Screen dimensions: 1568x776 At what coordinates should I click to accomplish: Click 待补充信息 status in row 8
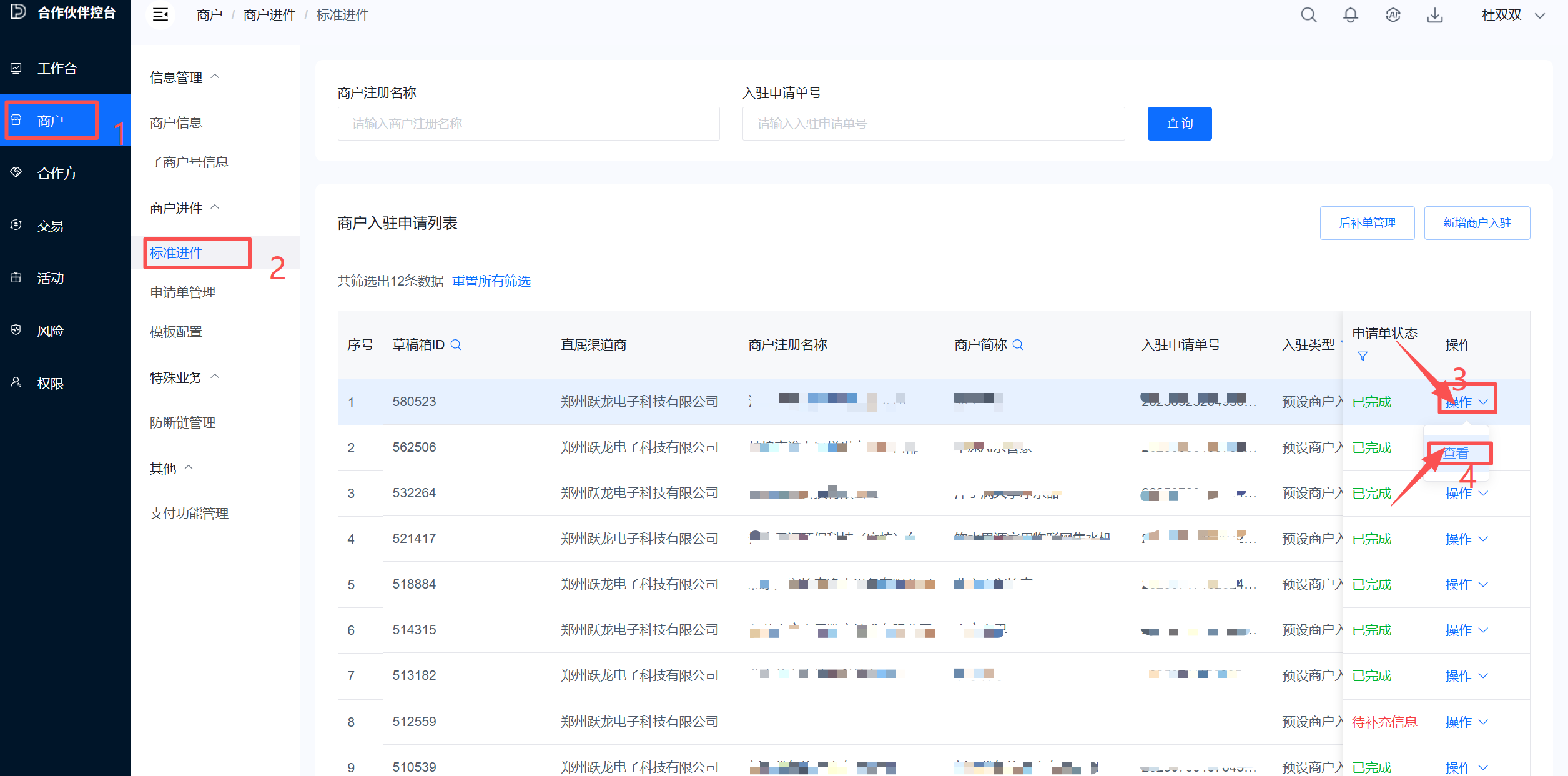1384,722
